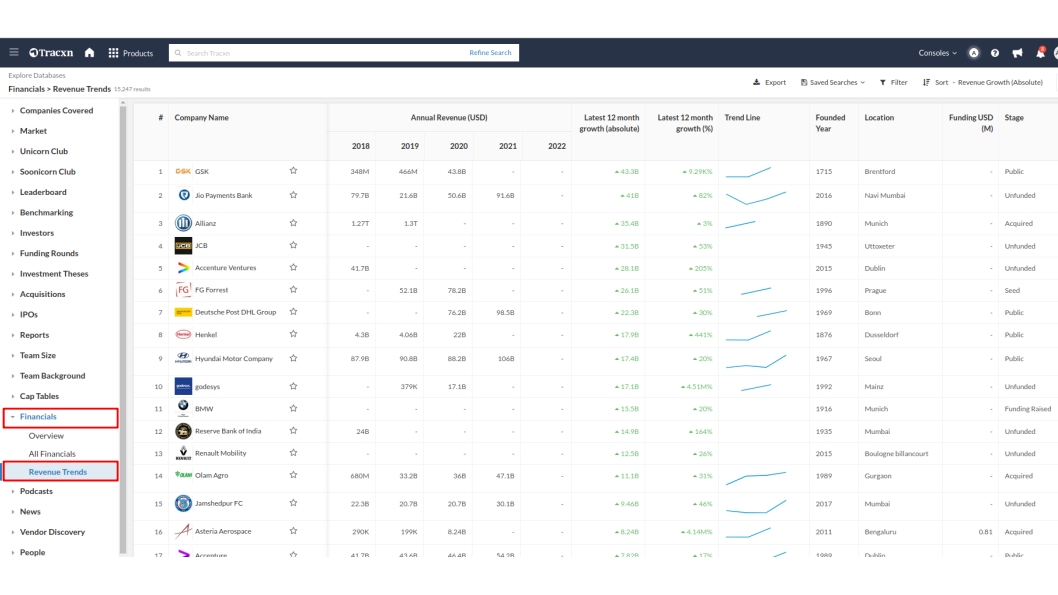The image size is (1058, 595).
Task: Expand the Saved Searches dropdown
Action: click(832, 82)
